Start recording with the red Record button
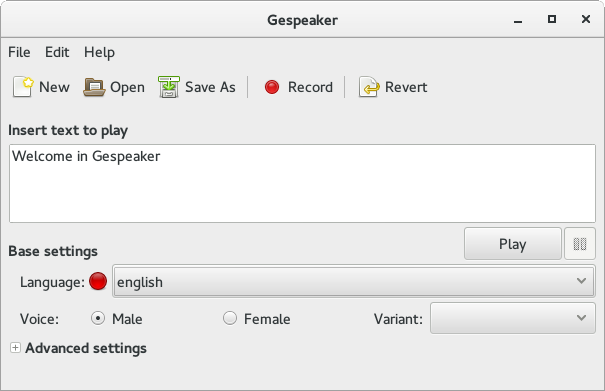This screenshot has width=605, height=391. pos(298,87)
